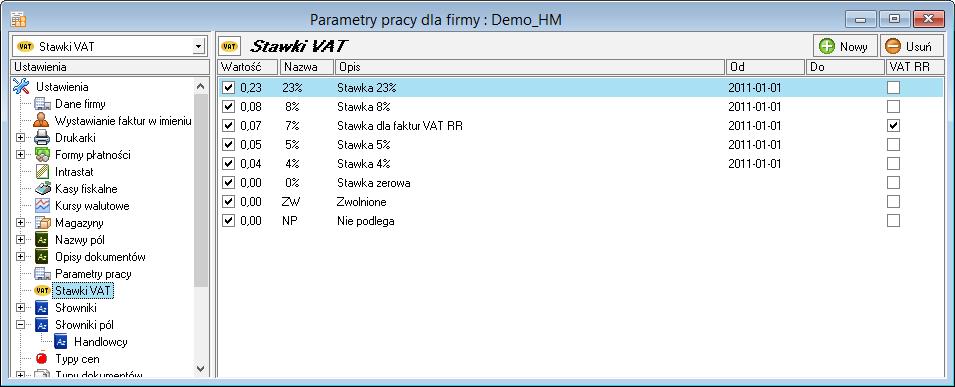Click the Drukarki printer icon
955x387 pixels.
tap(41, 138)
